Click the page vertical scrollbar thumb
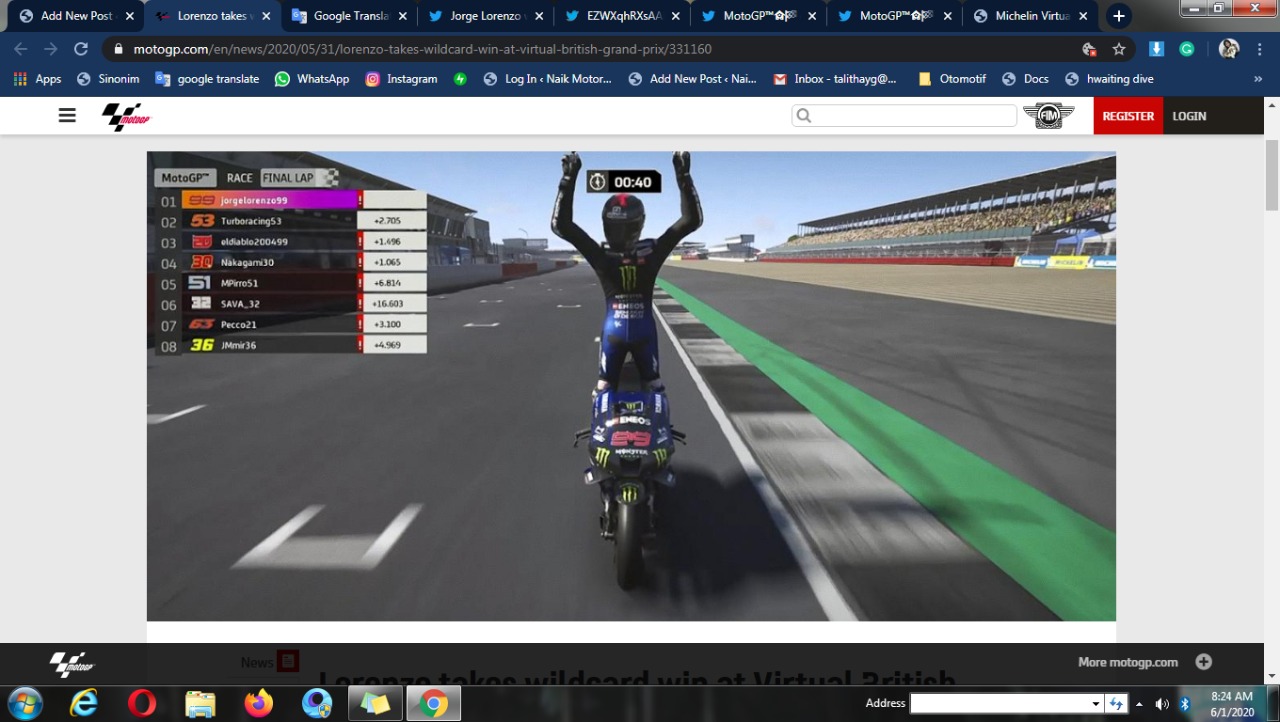Viewport: 1280px width, 722px height. tap(1272, 175)
